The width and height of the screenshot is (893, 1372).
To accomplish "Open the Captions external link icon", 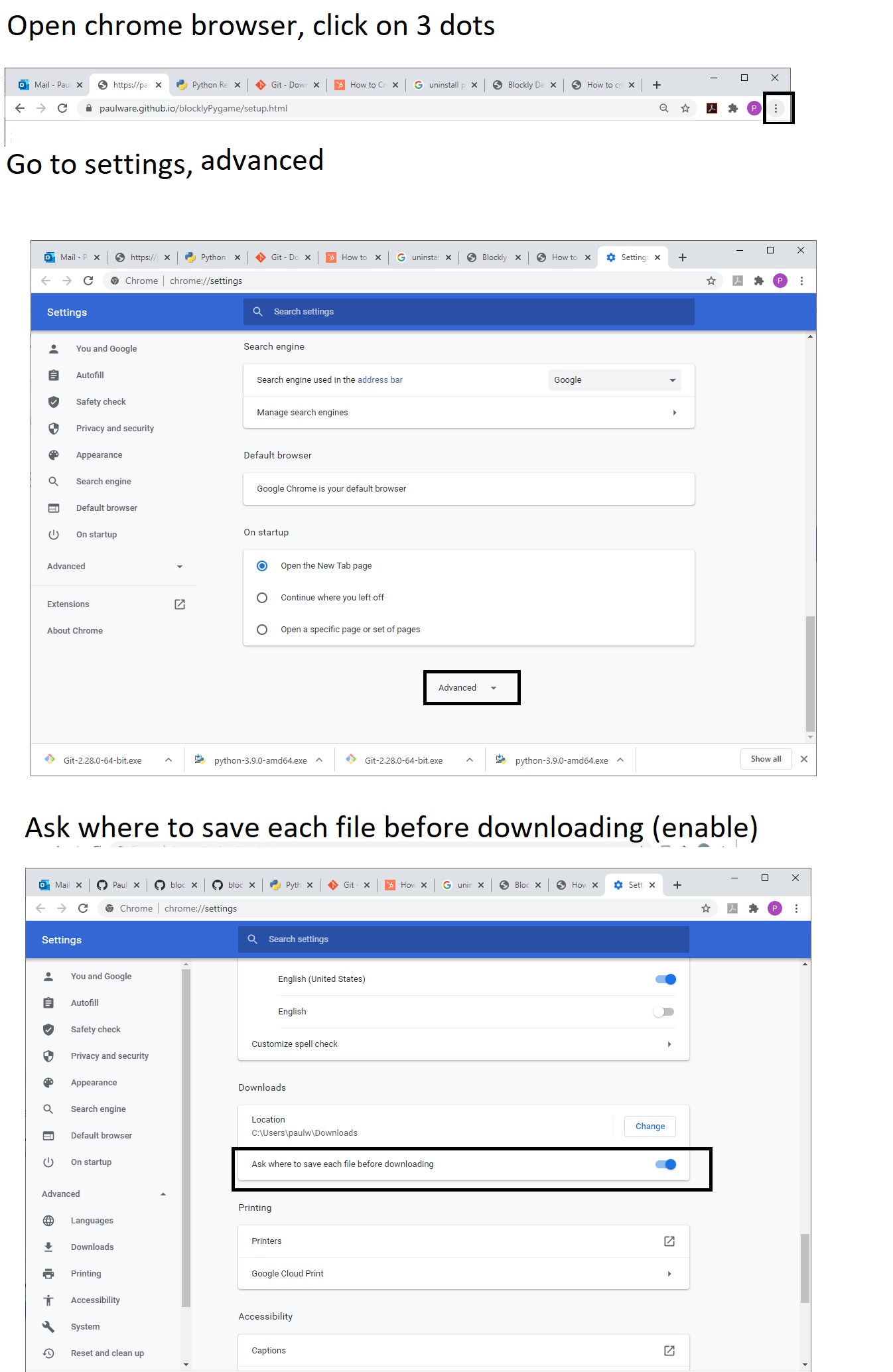I will [669, 1351].
